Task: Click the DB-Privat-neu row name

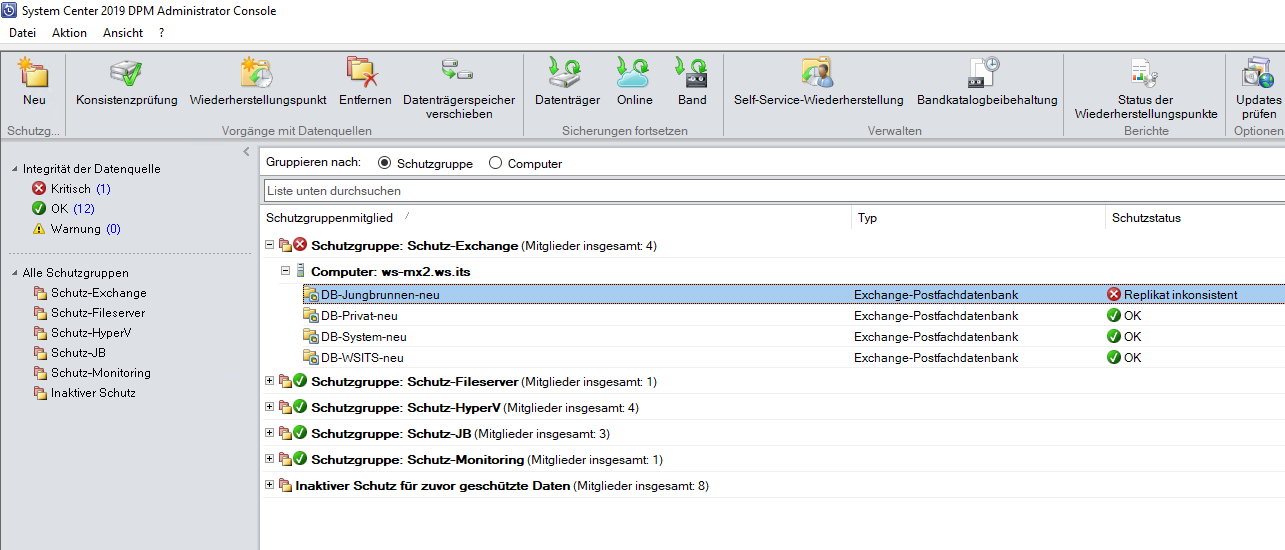Action: coord(359,316)
